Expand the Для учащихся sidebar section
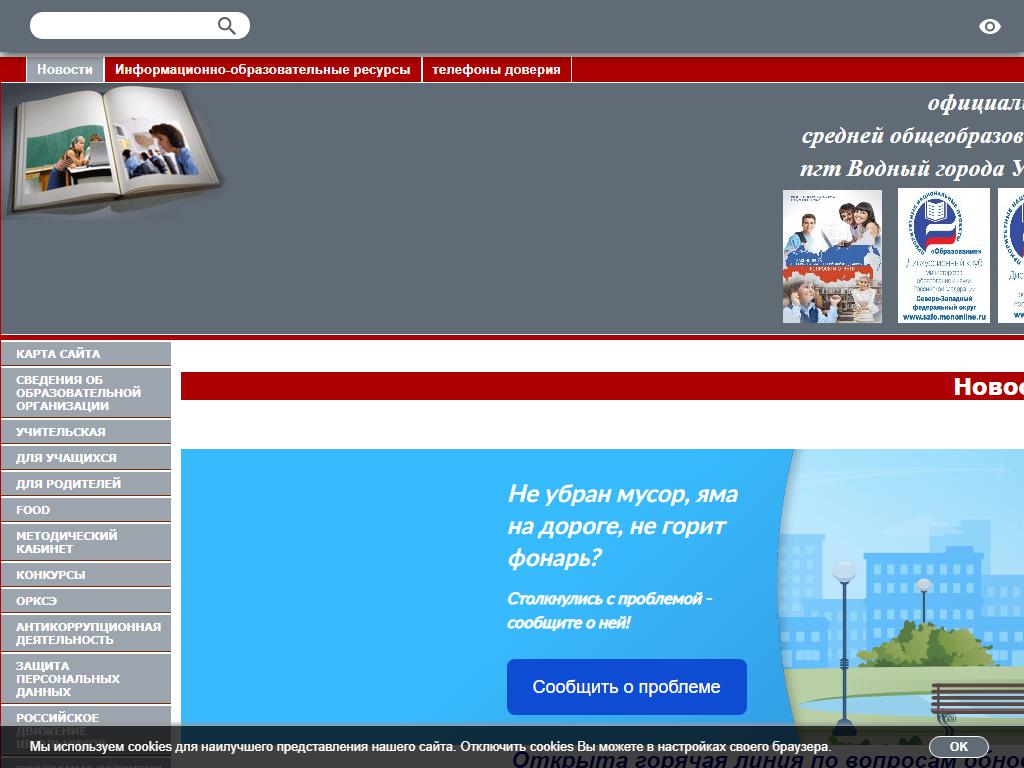This screenshot has height=768, width=1024. coord(86,458)
